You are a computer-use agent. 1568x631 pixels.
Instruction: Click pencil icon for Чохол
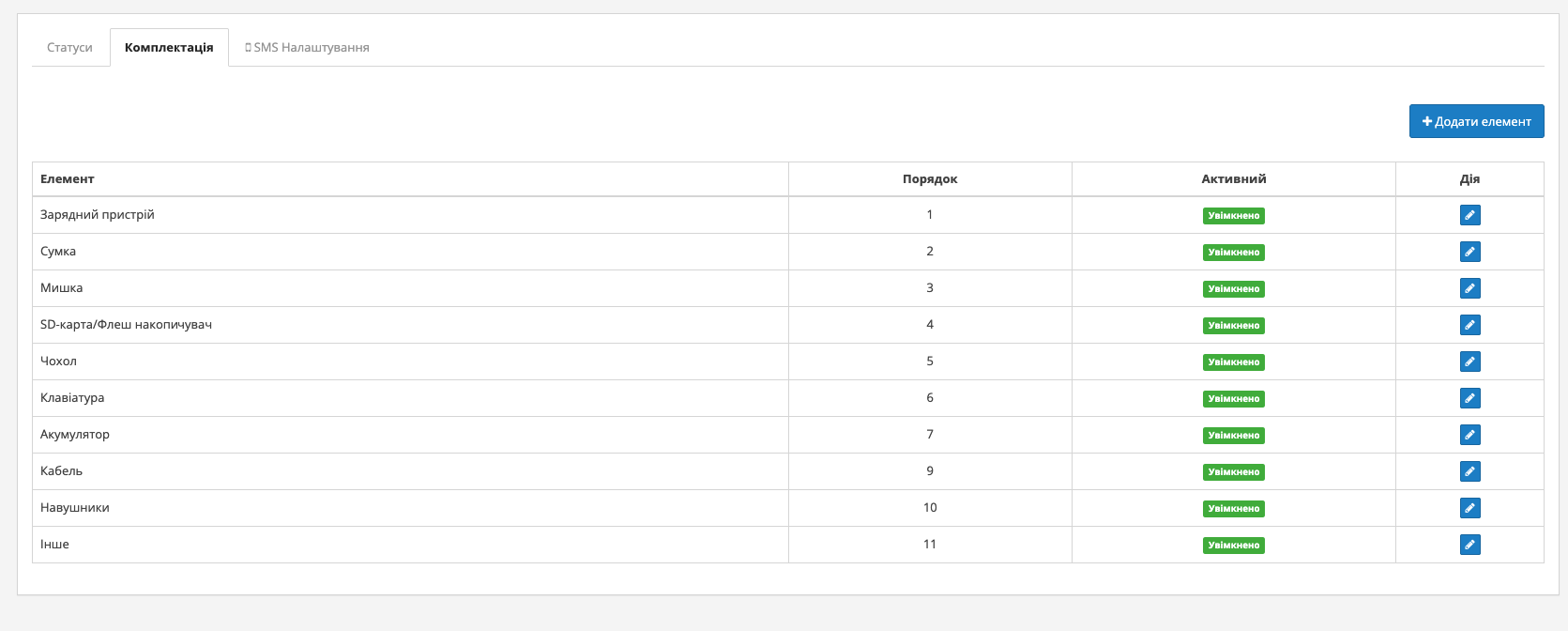(x=1469, y=362)
